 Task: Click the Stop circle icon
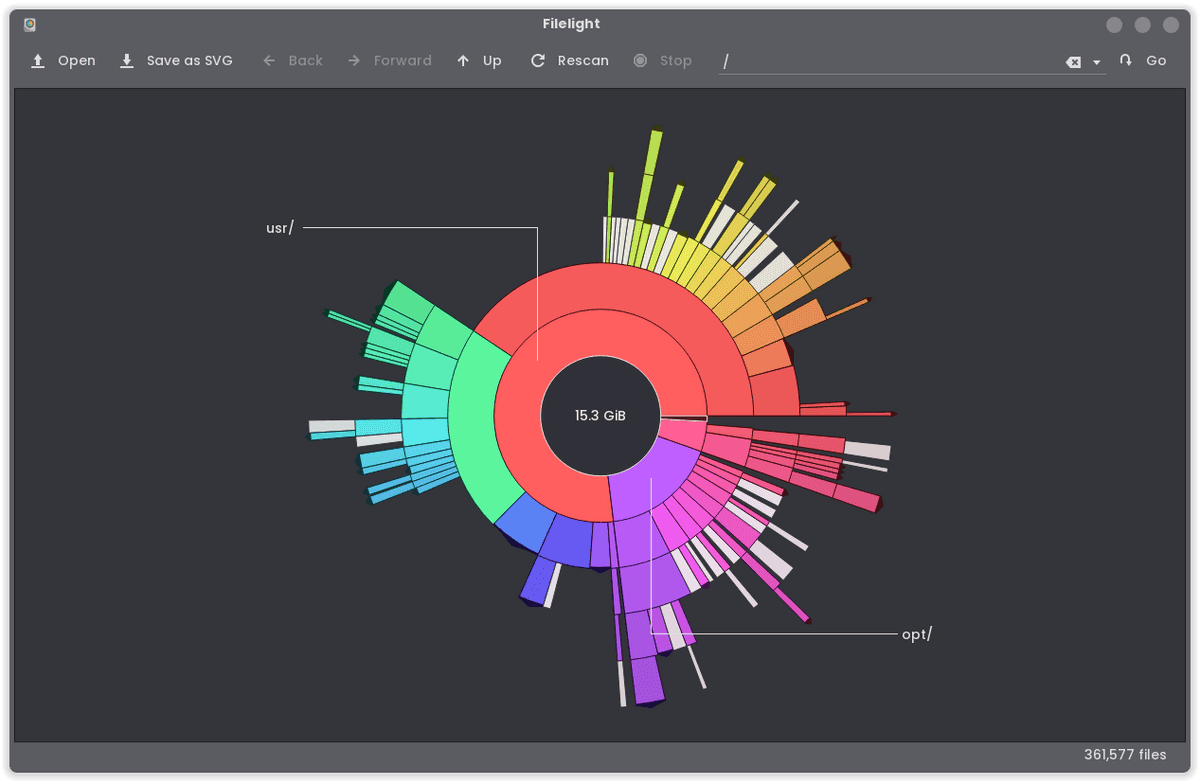640,61
